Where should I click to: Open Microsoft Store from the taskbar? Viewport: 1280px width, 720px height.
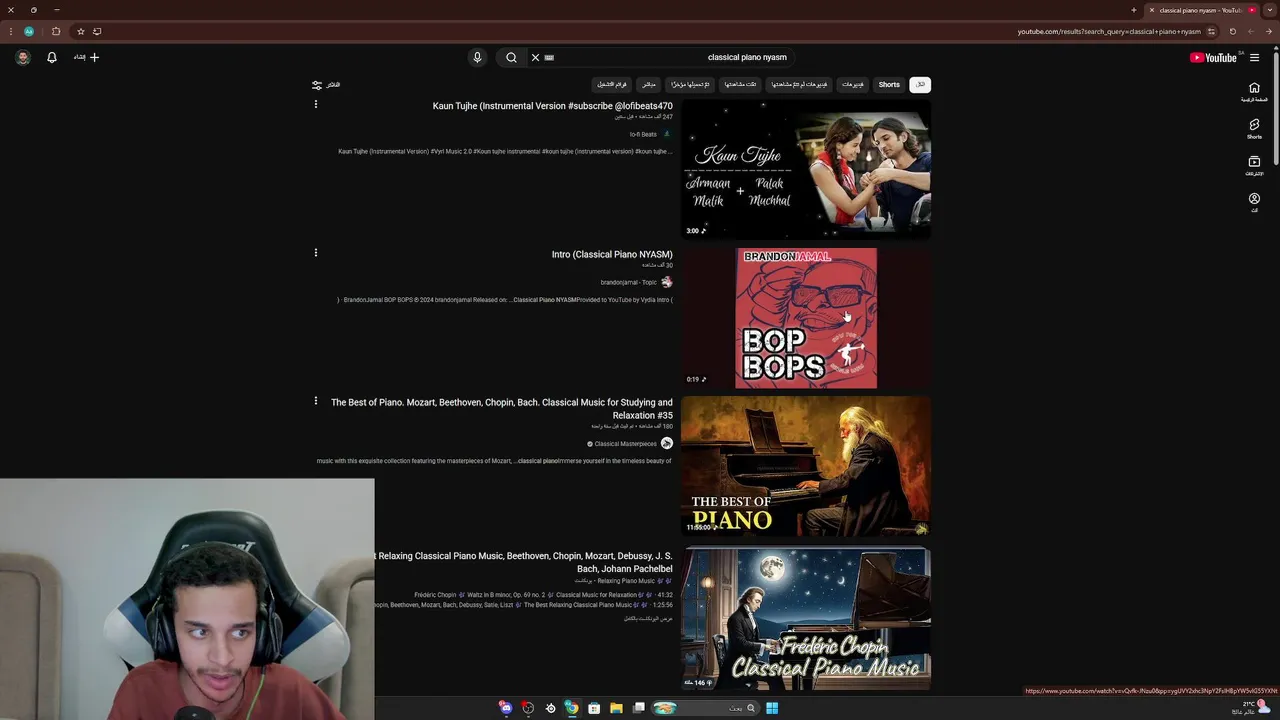coord(594,708)
